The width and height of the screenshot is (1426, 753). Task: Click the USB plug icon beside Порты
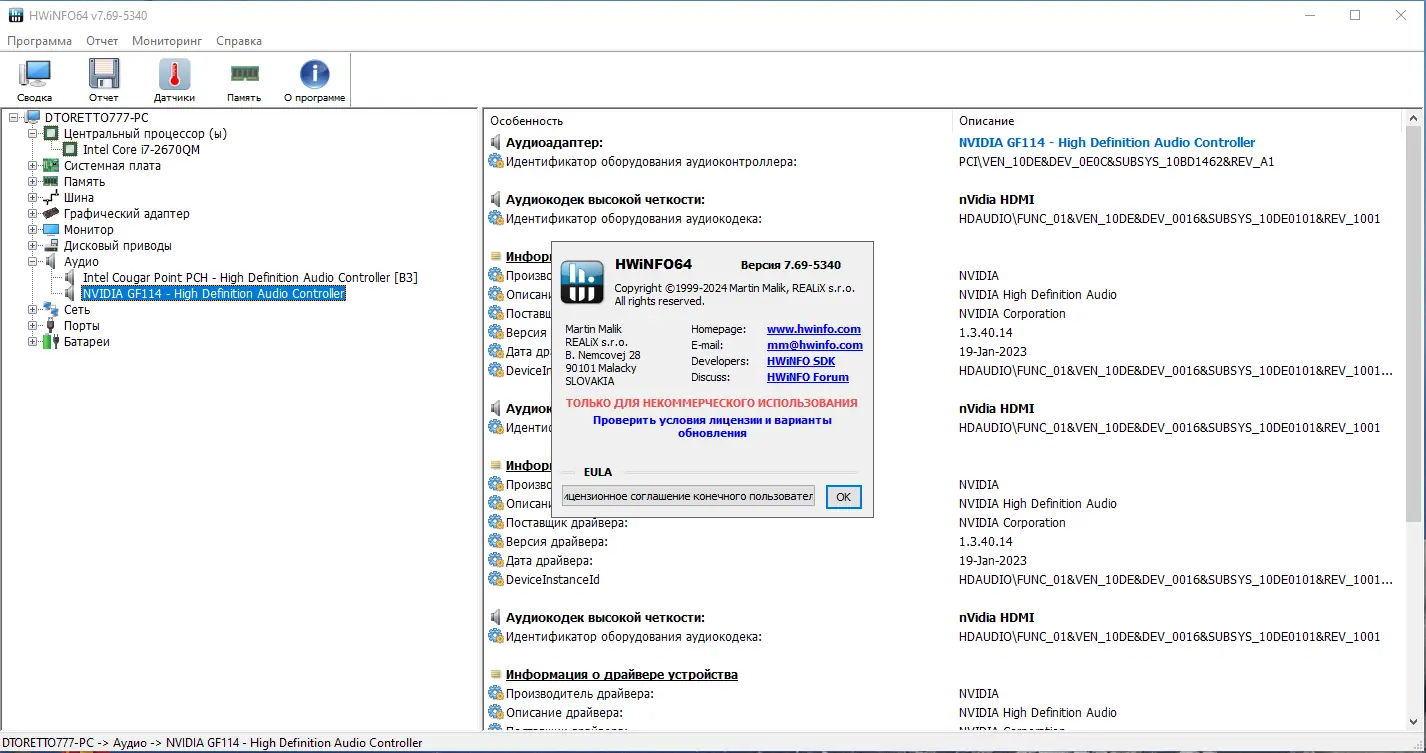51,326
